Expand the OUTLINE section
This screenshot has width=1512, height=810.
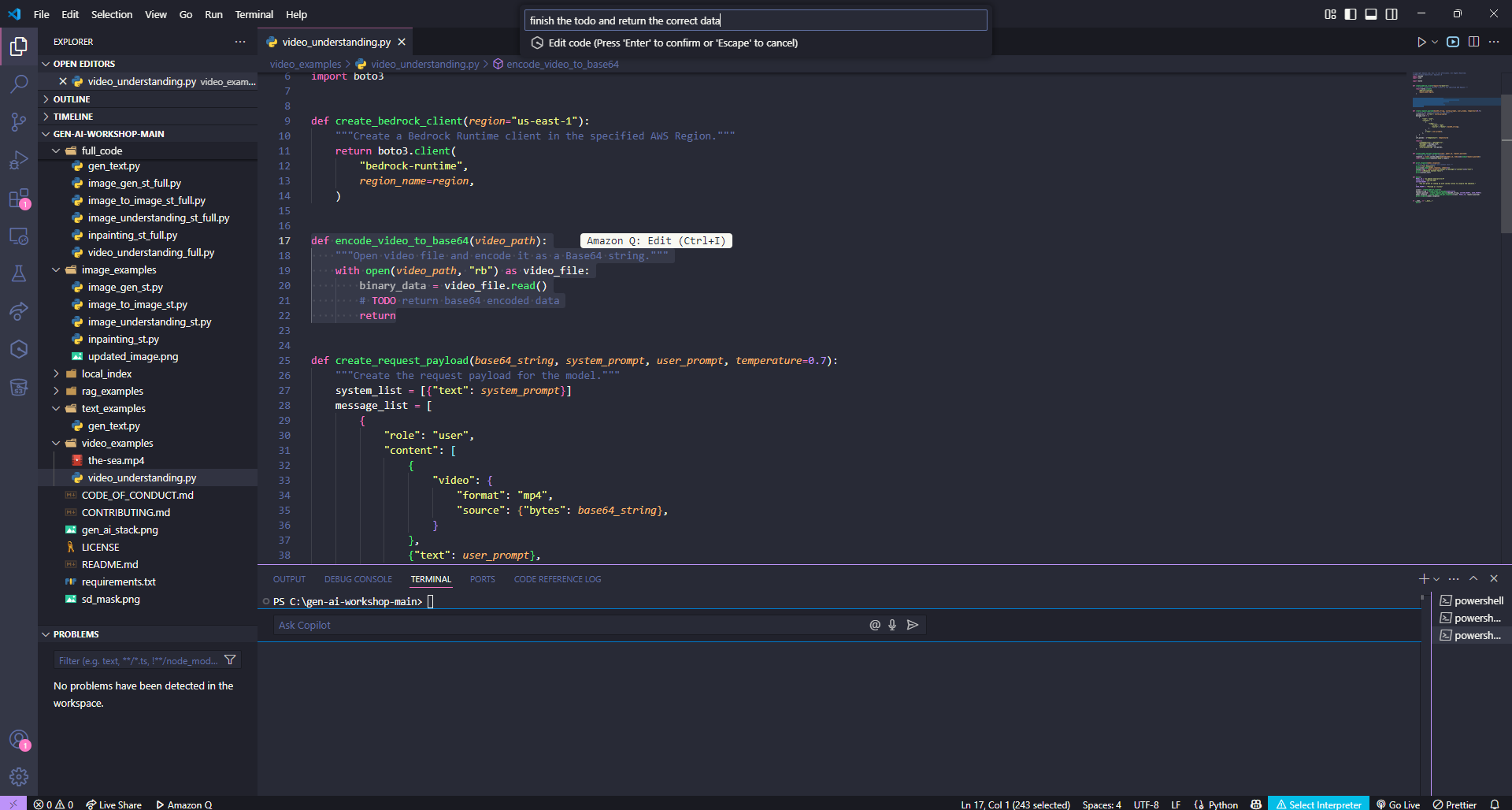tap(71, 99)
